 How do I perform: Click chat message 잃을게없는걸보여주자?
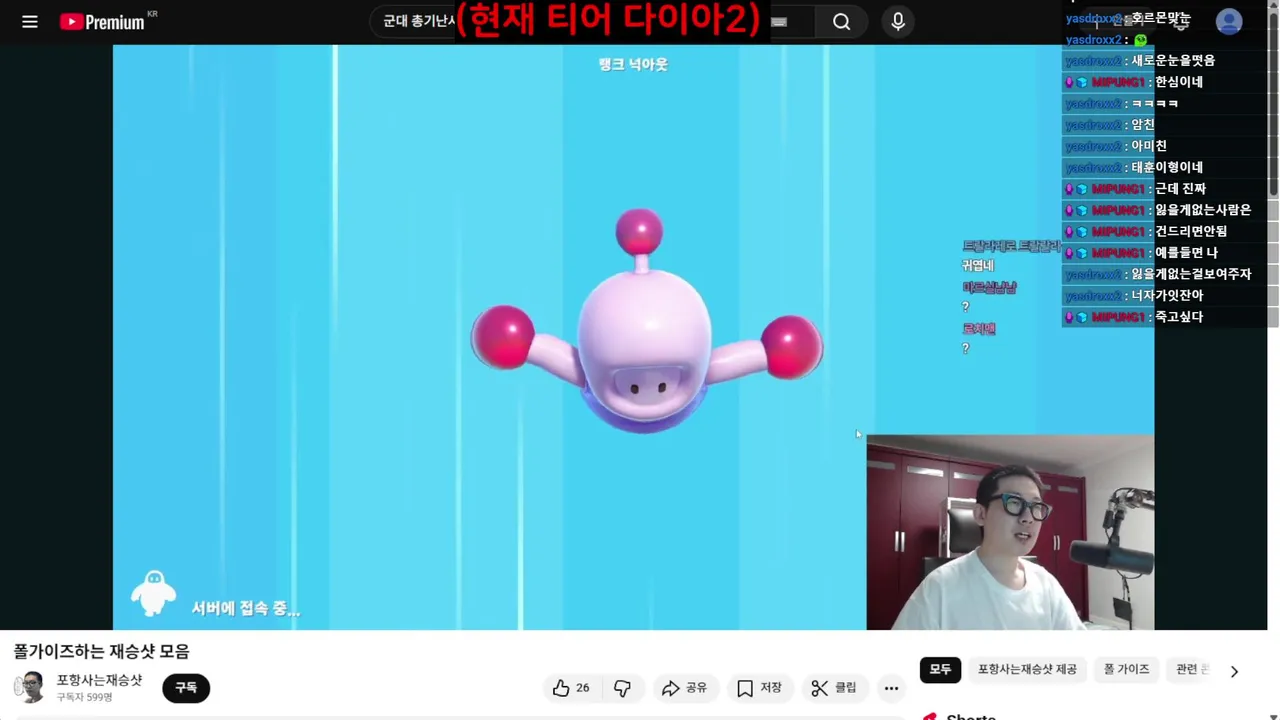1190,274
